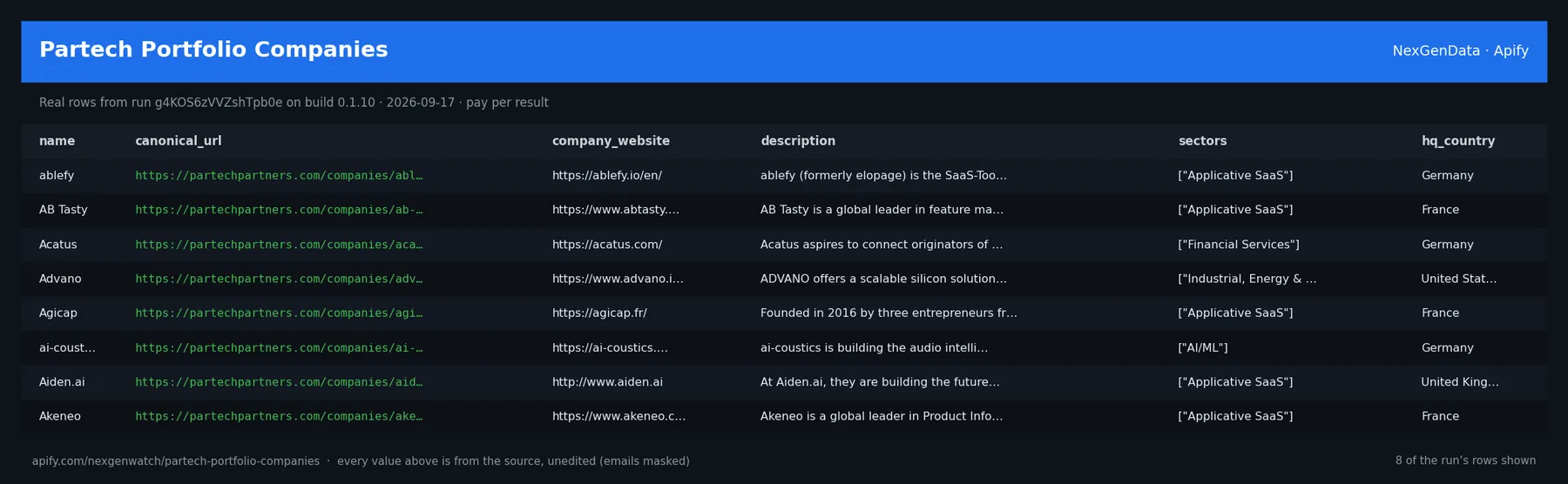This screenshot has width=1568, height=484.
Task: Click the 'description' column header
Action: point(797,141)
